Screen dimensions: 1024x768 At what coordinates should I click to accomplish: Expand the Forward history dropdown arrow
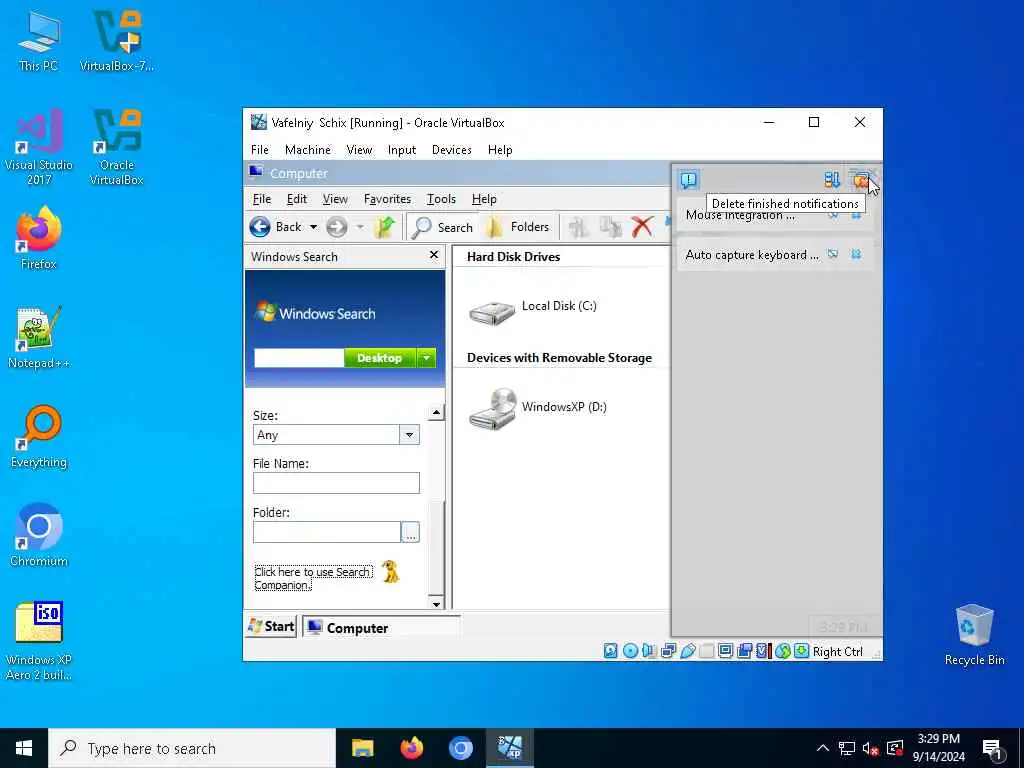point(360,227)
